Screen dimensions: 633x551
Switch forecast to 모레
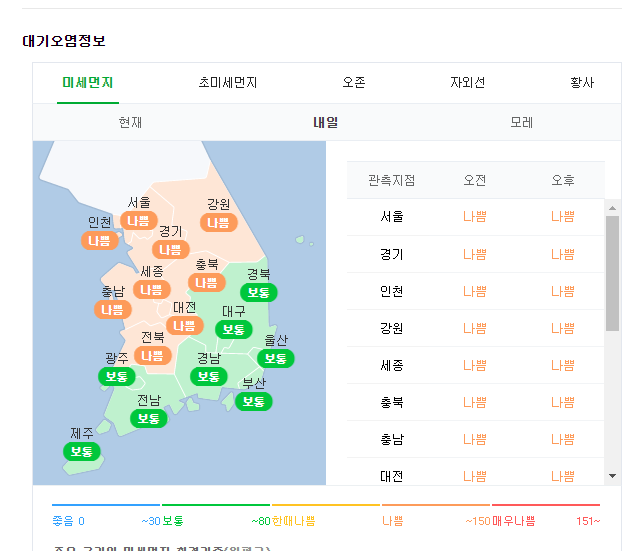click(521, 122)
